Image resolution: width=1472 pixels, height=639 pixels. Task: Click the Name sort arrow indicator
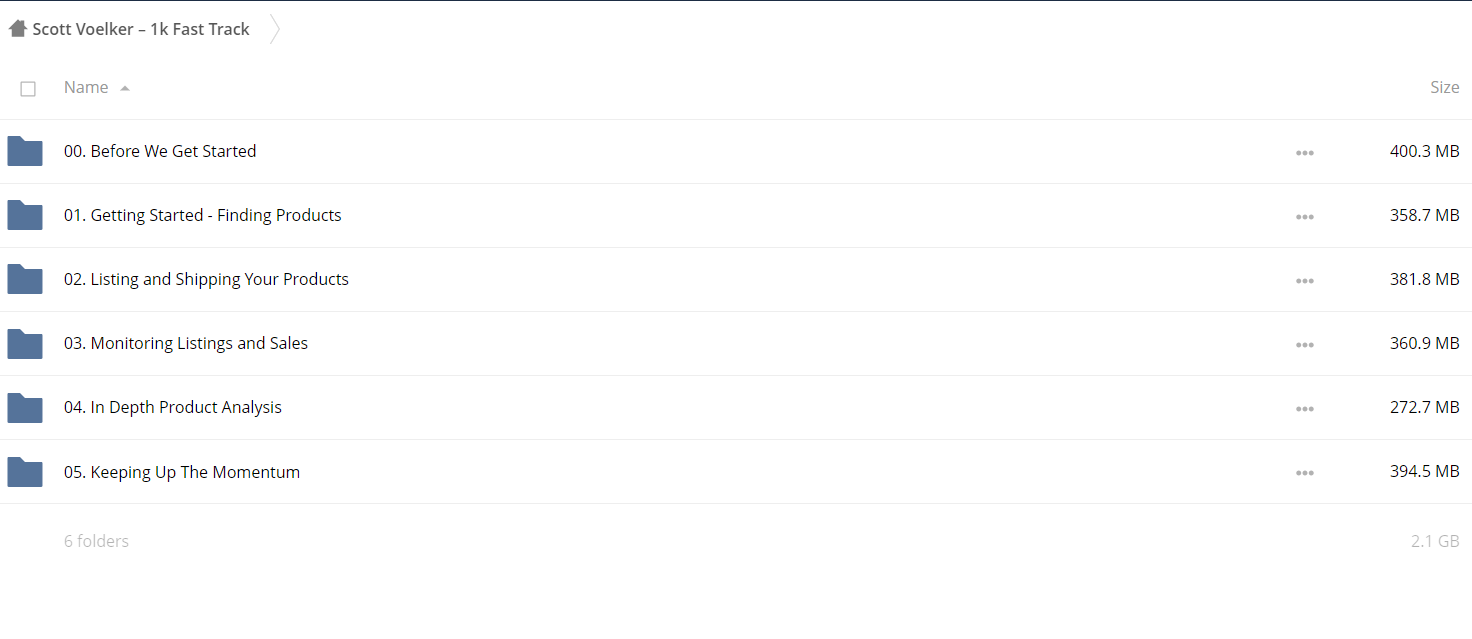(x=125, y=88)
